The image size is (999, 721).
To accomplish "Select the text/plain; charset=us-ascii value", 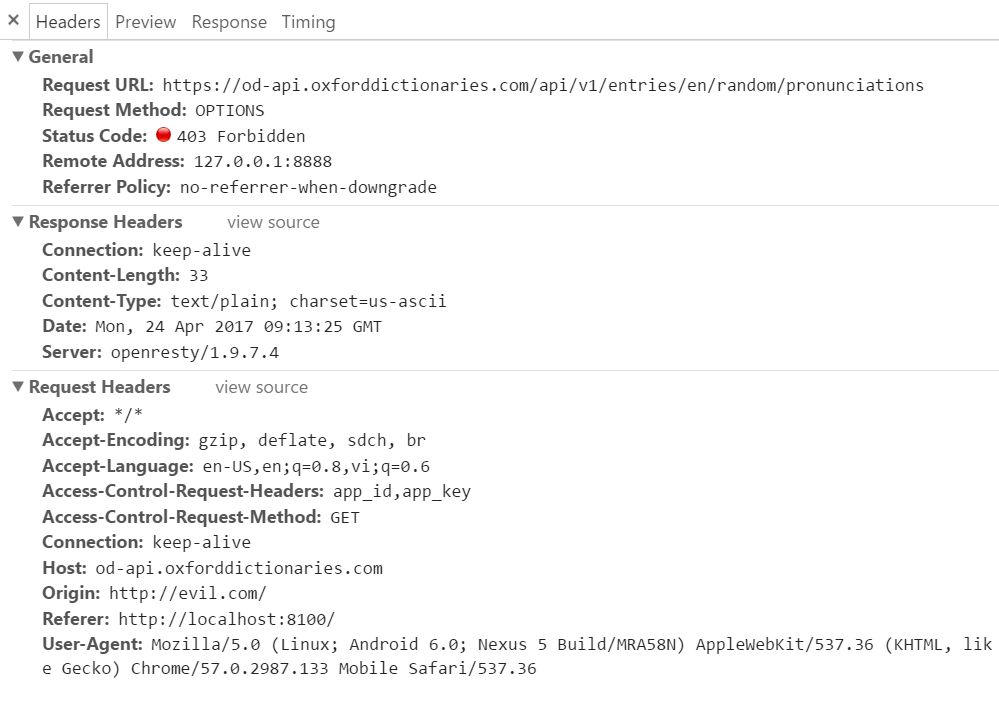I will [x=308, y=301].
